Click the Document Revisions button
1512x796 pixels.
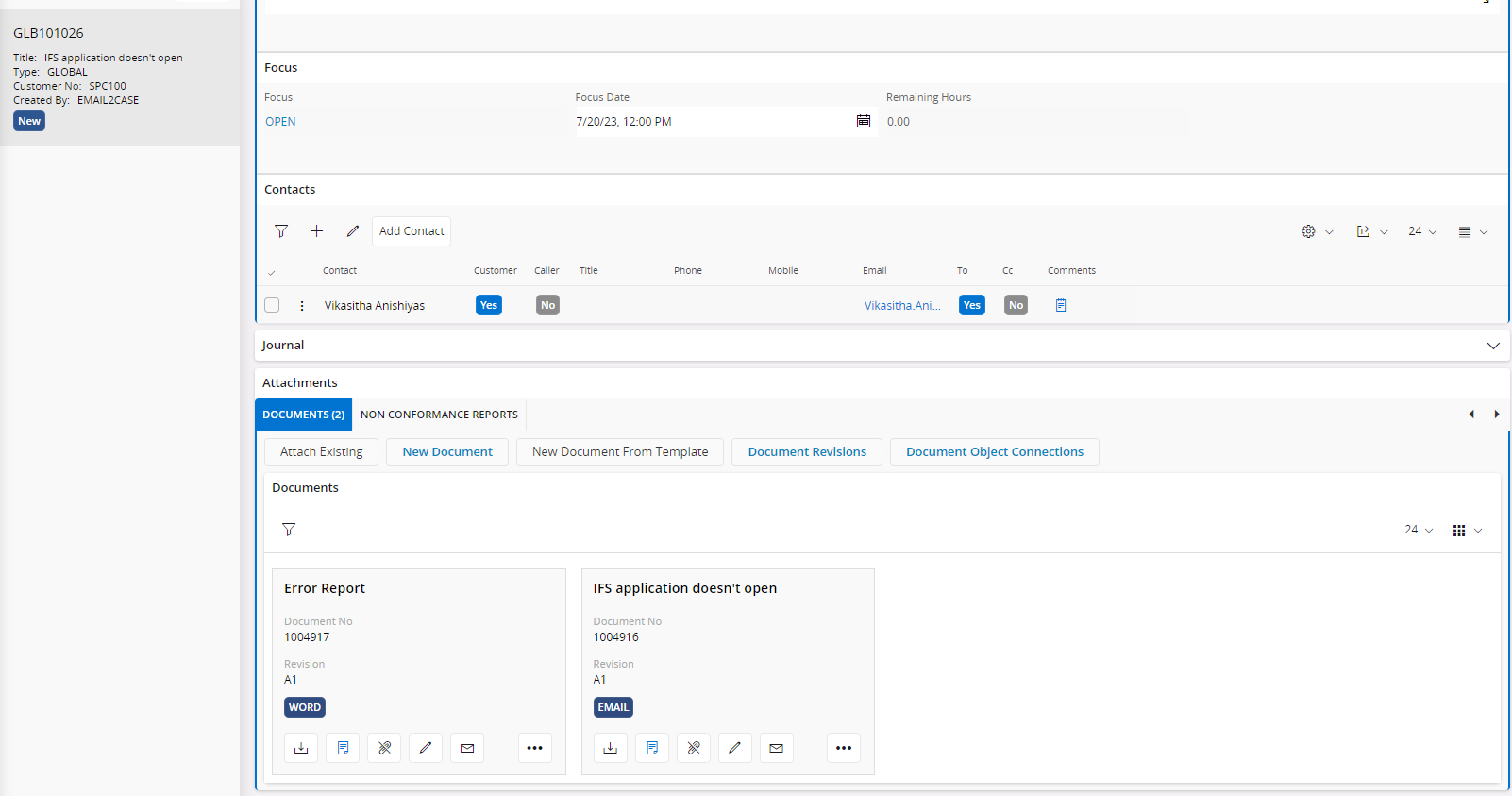807,452
